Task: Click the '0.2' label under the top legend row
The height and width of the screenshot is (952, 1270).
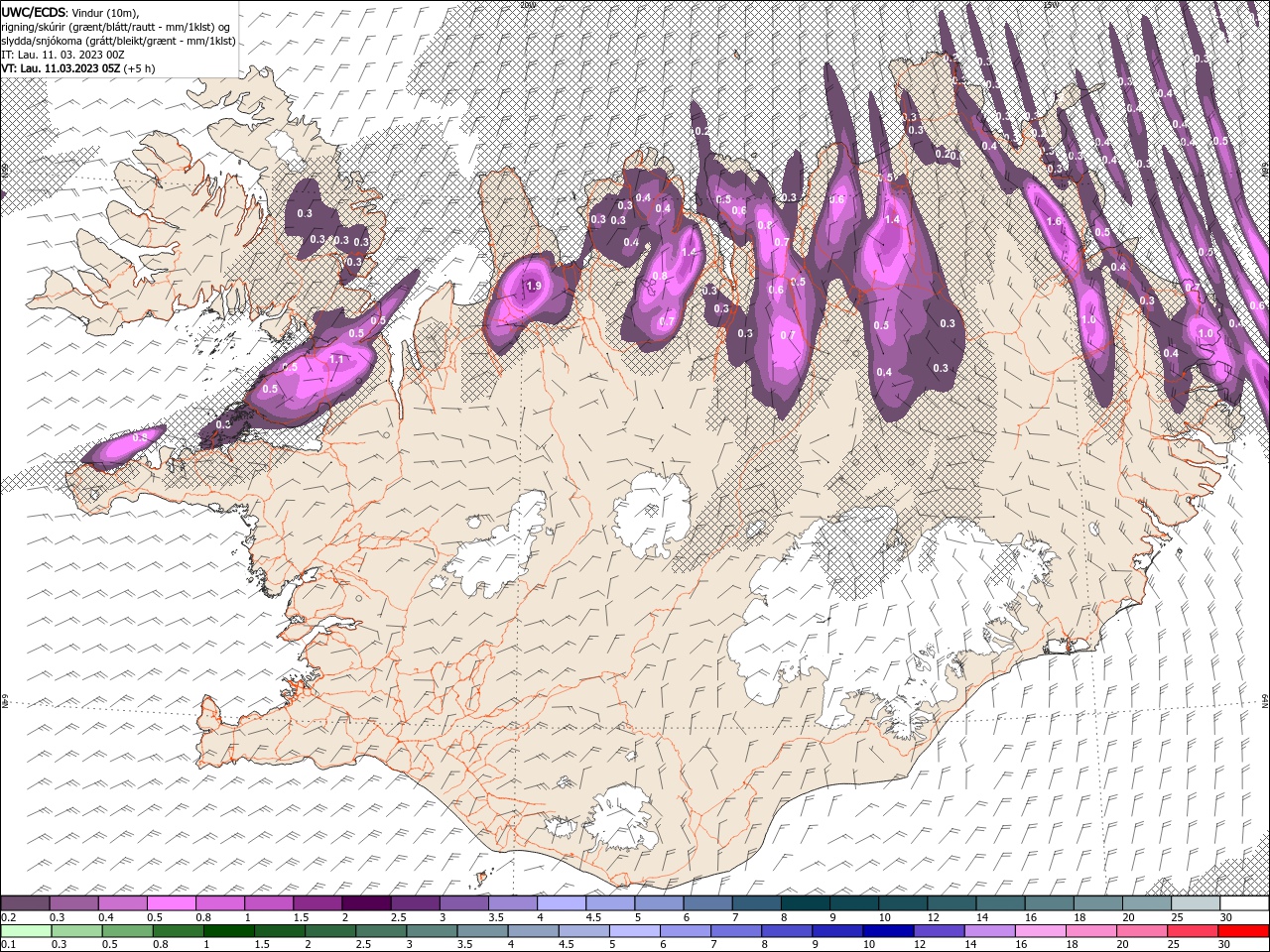Action: point(8,917)
